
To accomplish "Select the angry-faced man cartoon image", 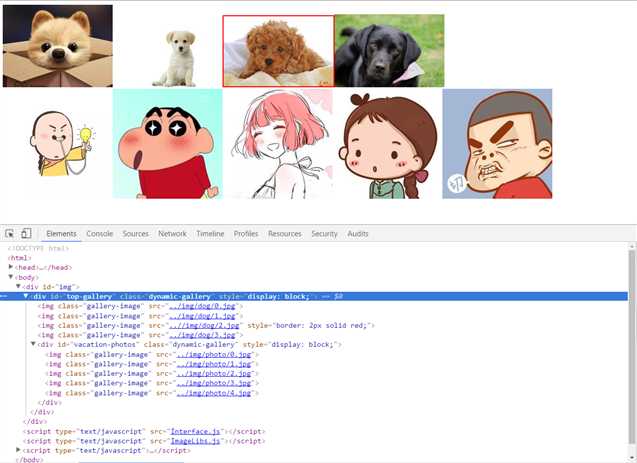I will (497, 144).
